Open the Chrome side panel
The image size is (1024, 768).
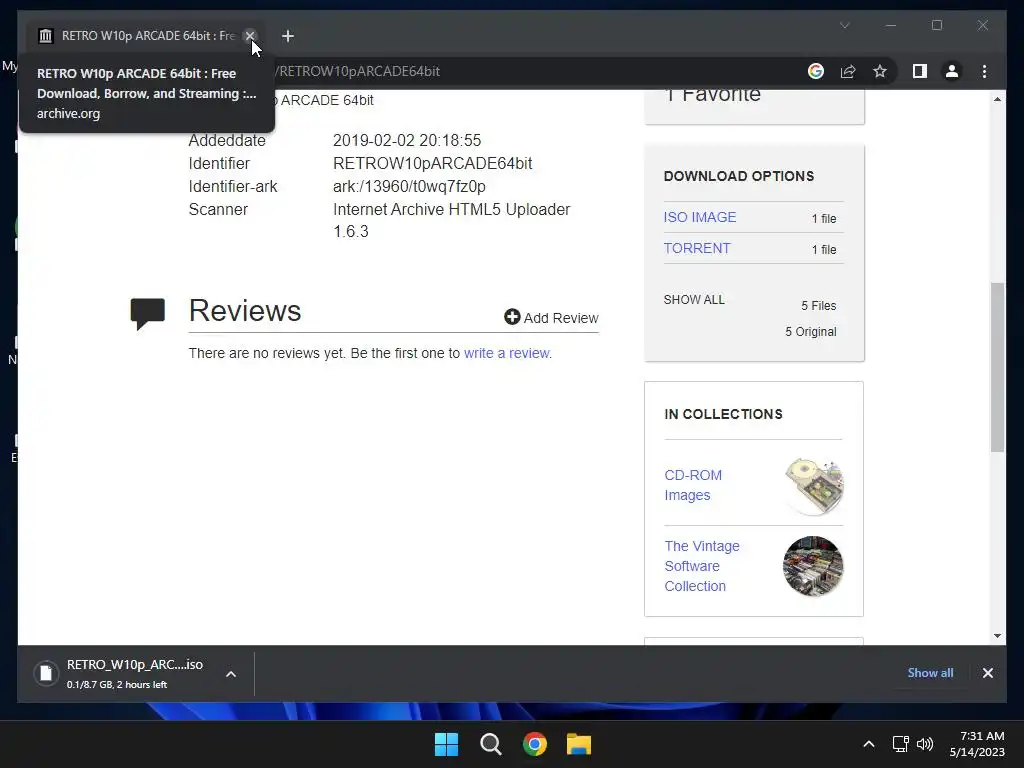[x=920, y=71]
